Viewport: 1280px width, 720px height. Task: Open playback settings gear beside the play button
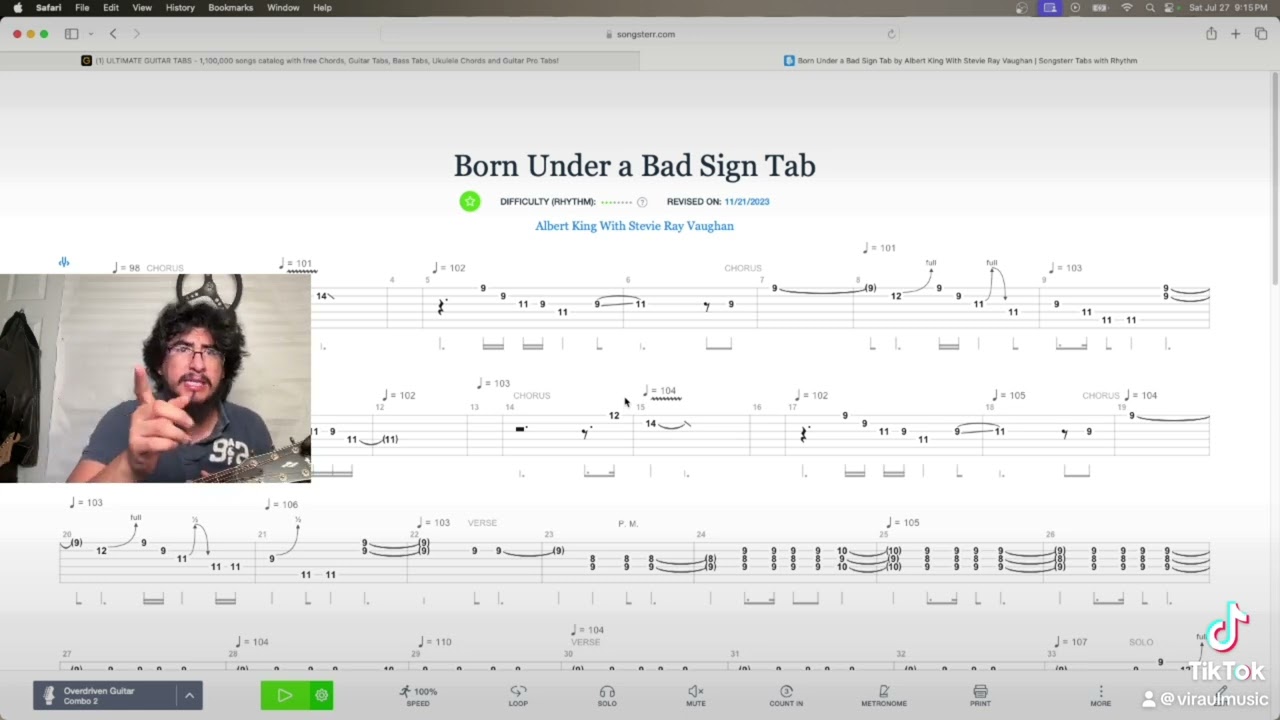click(x=321, y=695)
